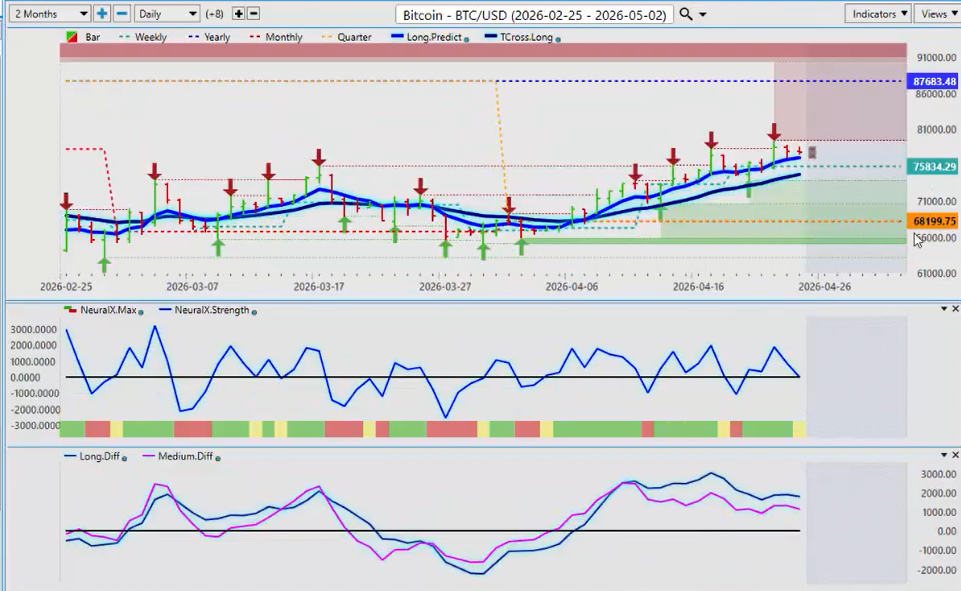Click the black minus forecast decrement icon
961x591 pixels.
254,14
